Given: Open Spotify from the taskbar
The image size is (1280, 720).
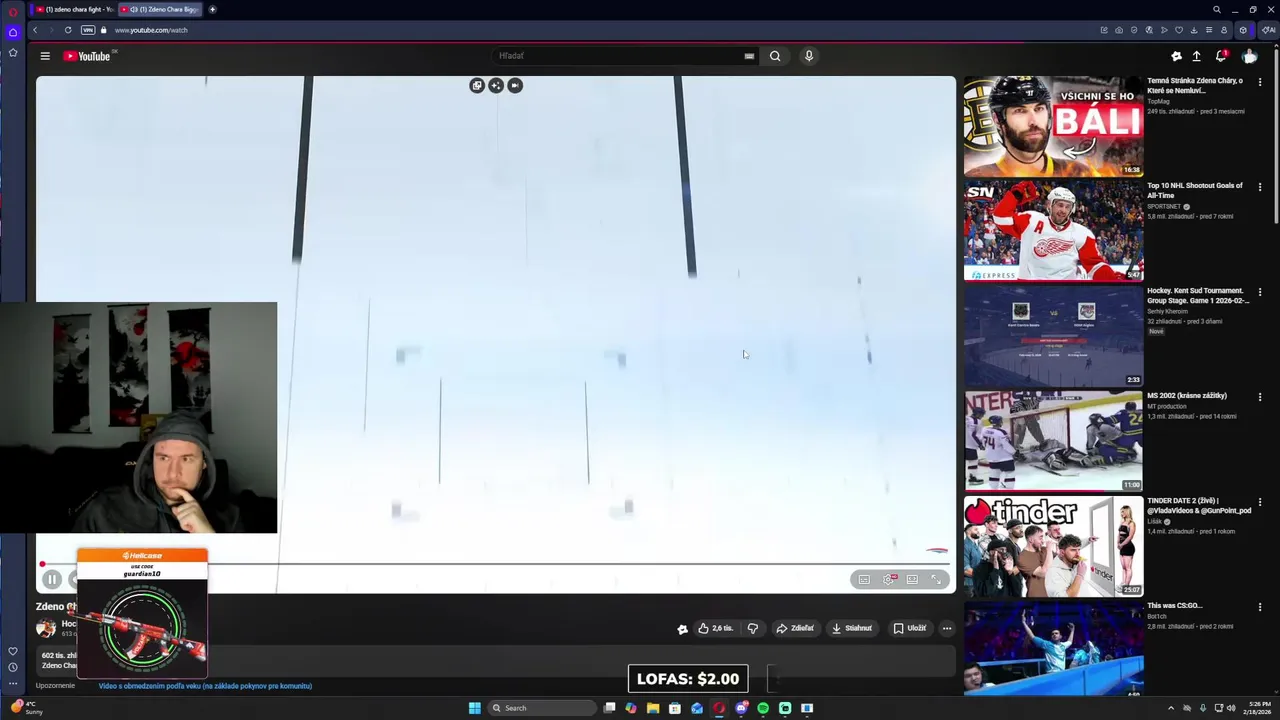Looking at the screenshot, I should click(763, 708).
